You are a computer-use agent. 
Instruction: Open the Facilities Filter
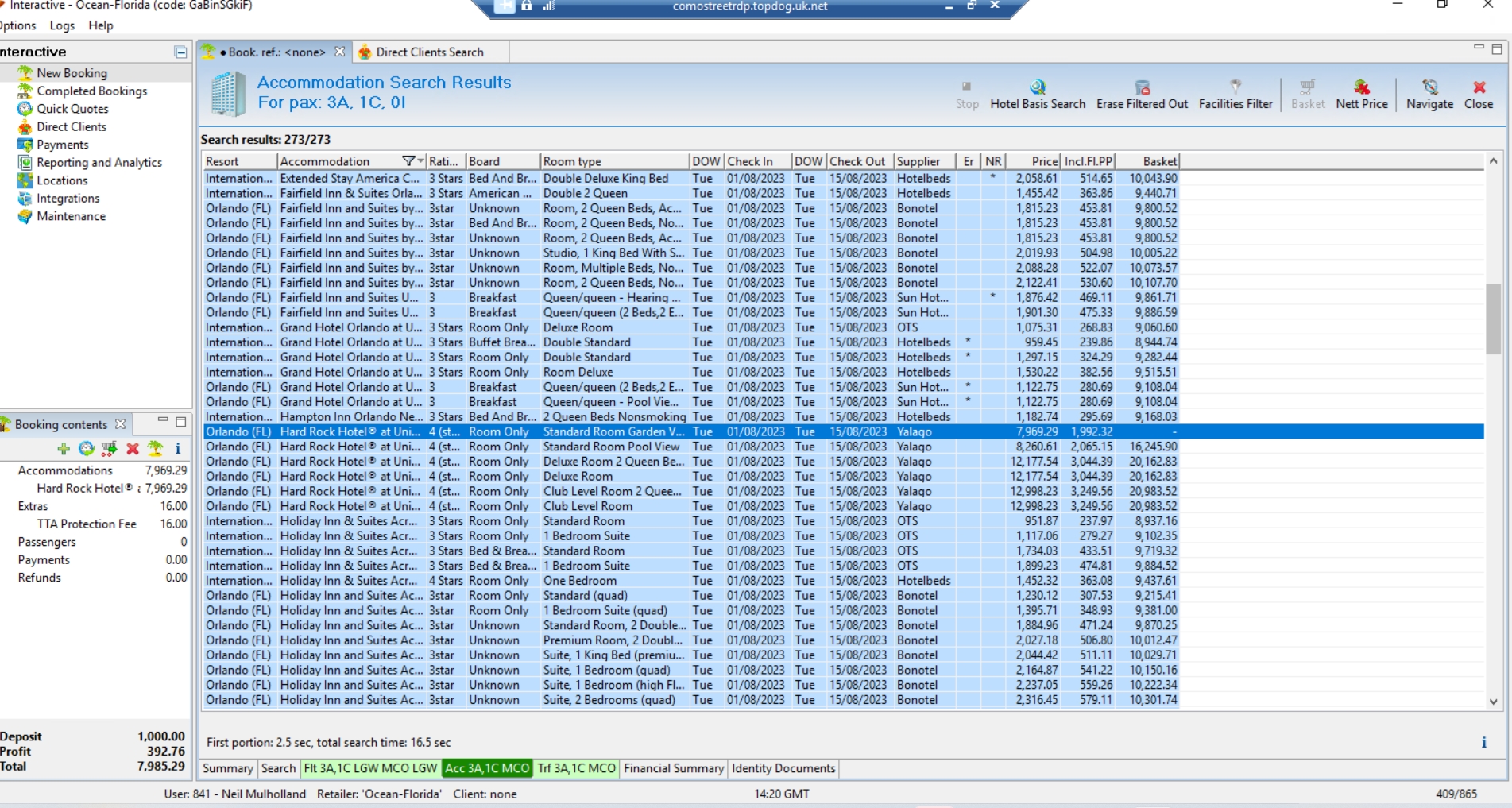tap(1236, 95)
